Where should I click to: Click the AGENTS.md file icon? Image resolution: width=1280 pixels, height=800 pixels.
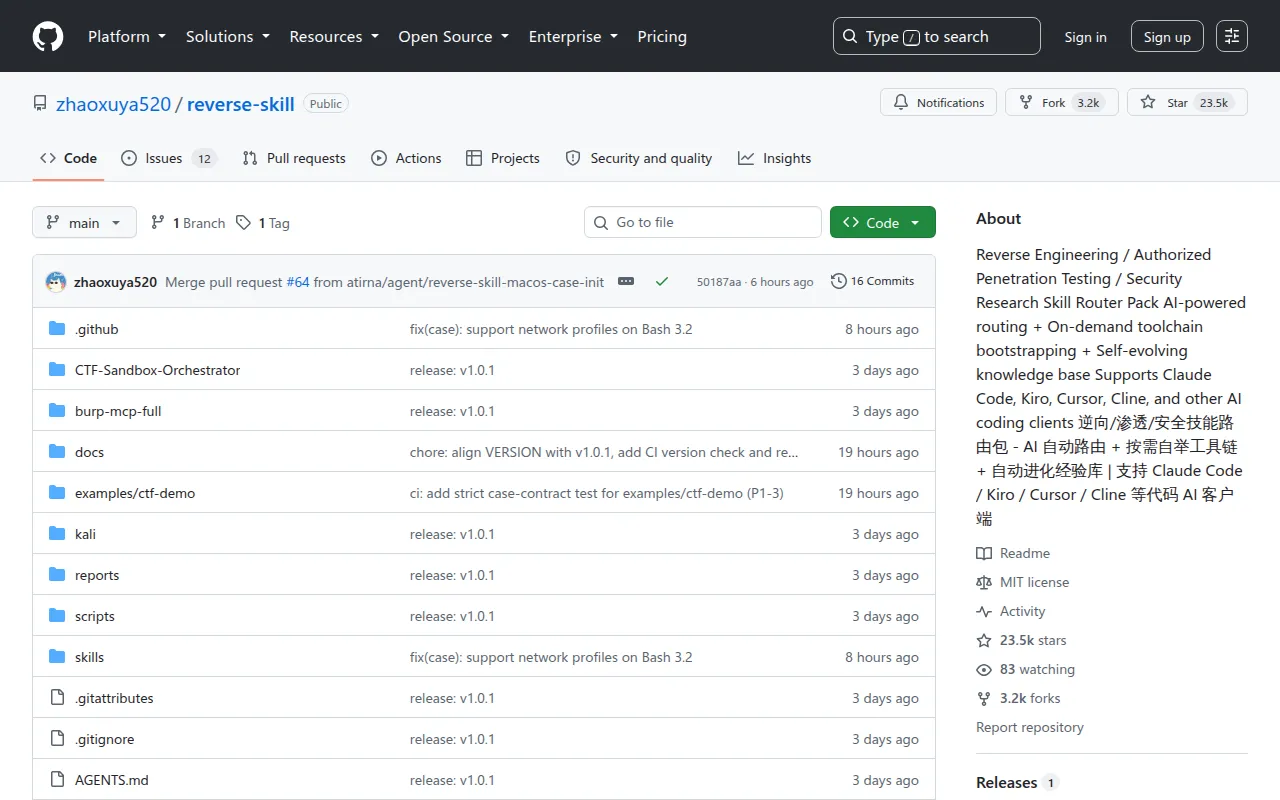pyautogui.click(x=57, y=780)
